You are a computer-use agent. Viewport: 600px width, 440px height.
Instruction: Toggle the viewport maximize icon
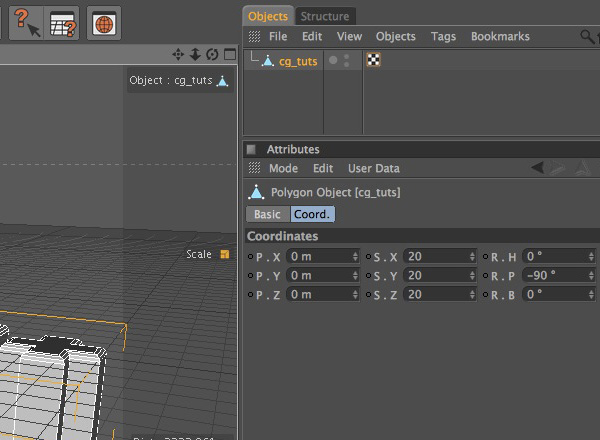(230, 54)
